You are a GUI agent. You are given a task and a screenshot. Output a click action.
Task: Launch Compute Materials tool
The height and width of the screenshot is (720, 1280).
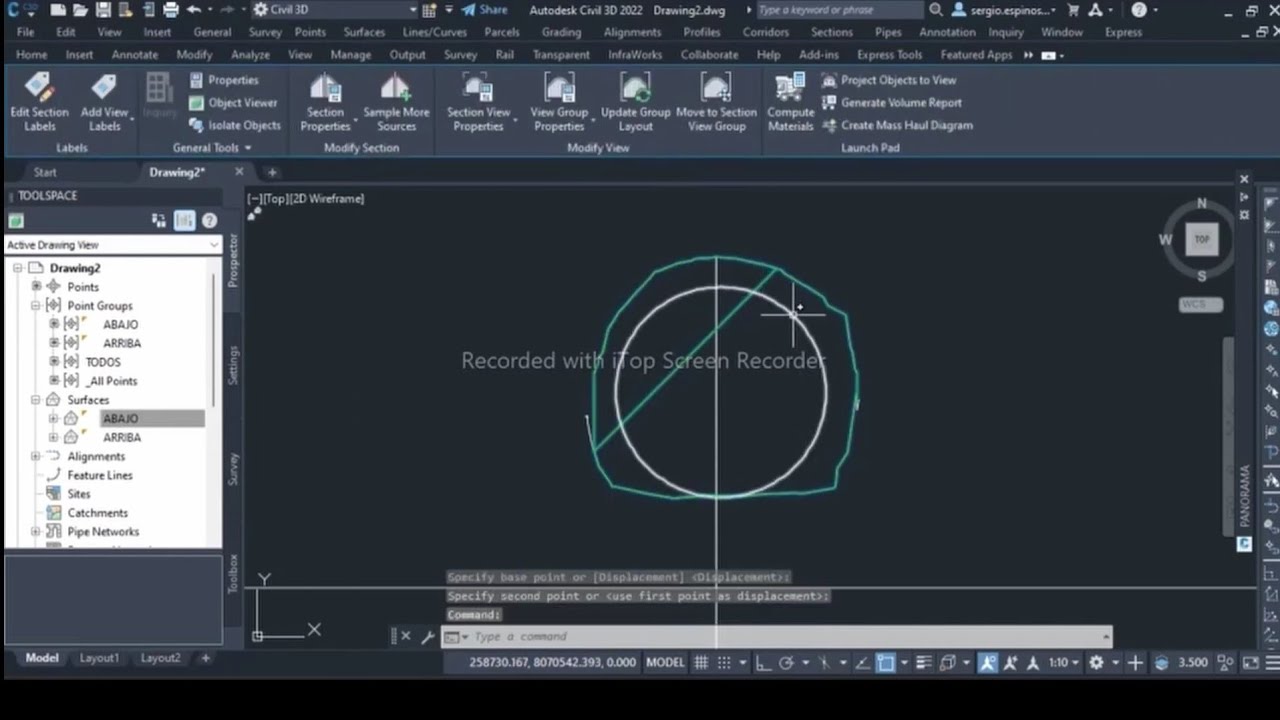pyautogui.click(x=790, y=102)
